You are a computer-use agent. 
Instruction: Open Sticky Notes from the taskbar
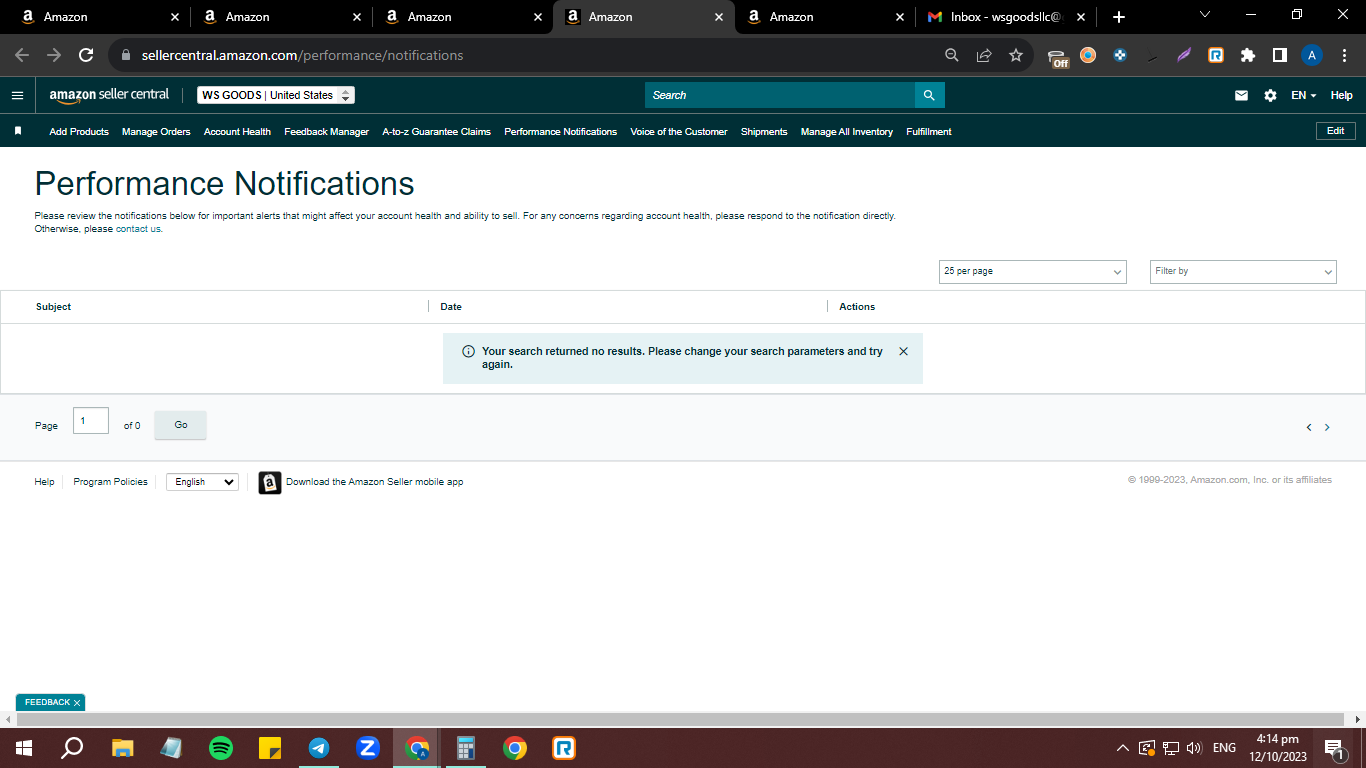click(x=270, y=748)
